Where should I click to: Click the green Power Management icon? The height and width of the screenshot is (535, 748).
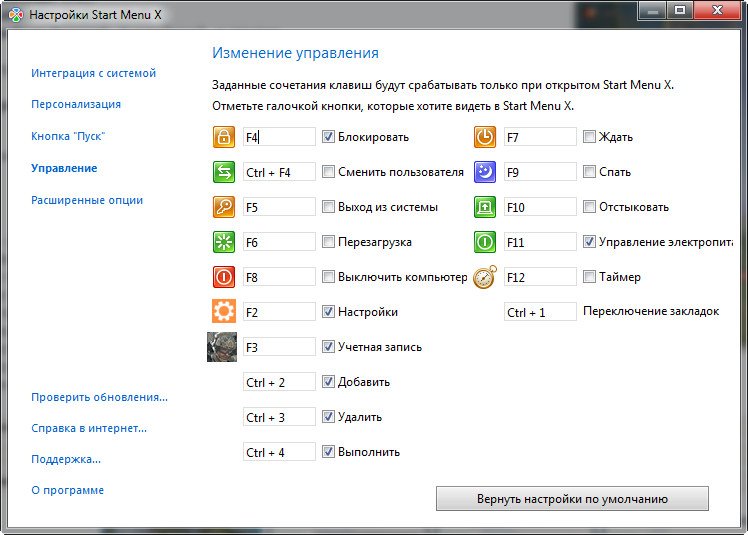click(485, 242)
